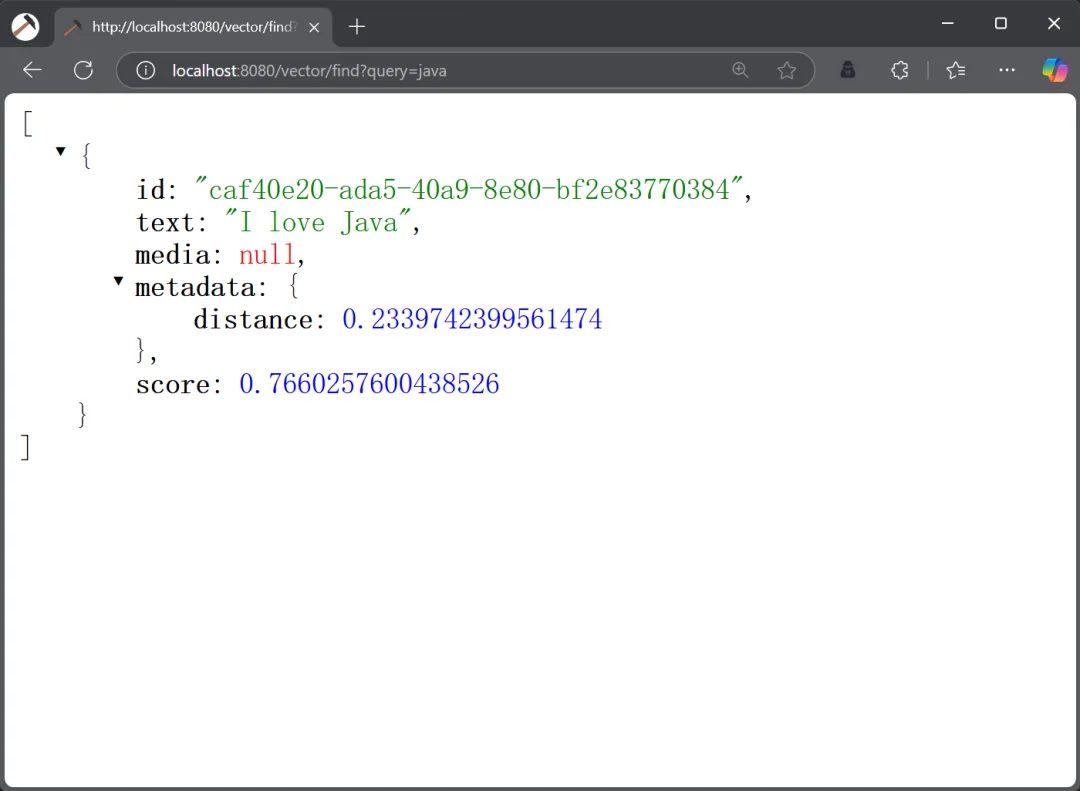This screenshot has width=1080, height=791.
Task: Open a new tab with the plus button
Action: point(357,27)
